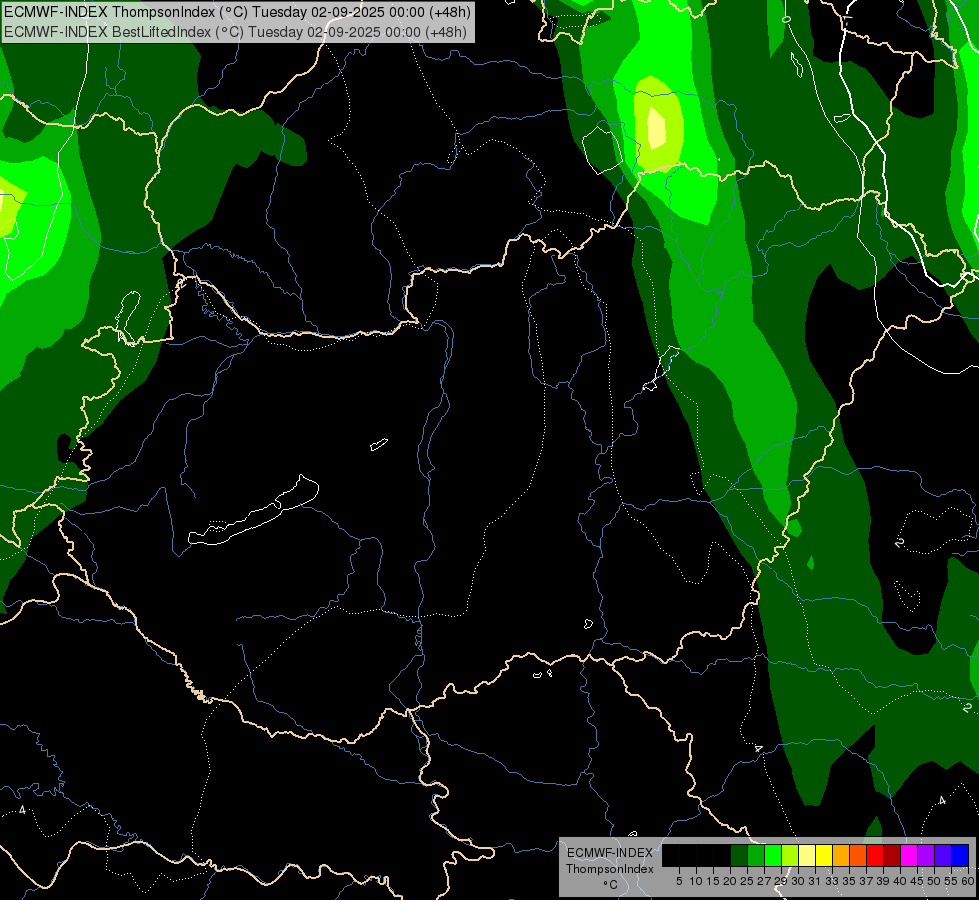Select the orange 33–35 legend swatch
The height and width of the screenshot is (900, 979).
click(x=841, y=855)
